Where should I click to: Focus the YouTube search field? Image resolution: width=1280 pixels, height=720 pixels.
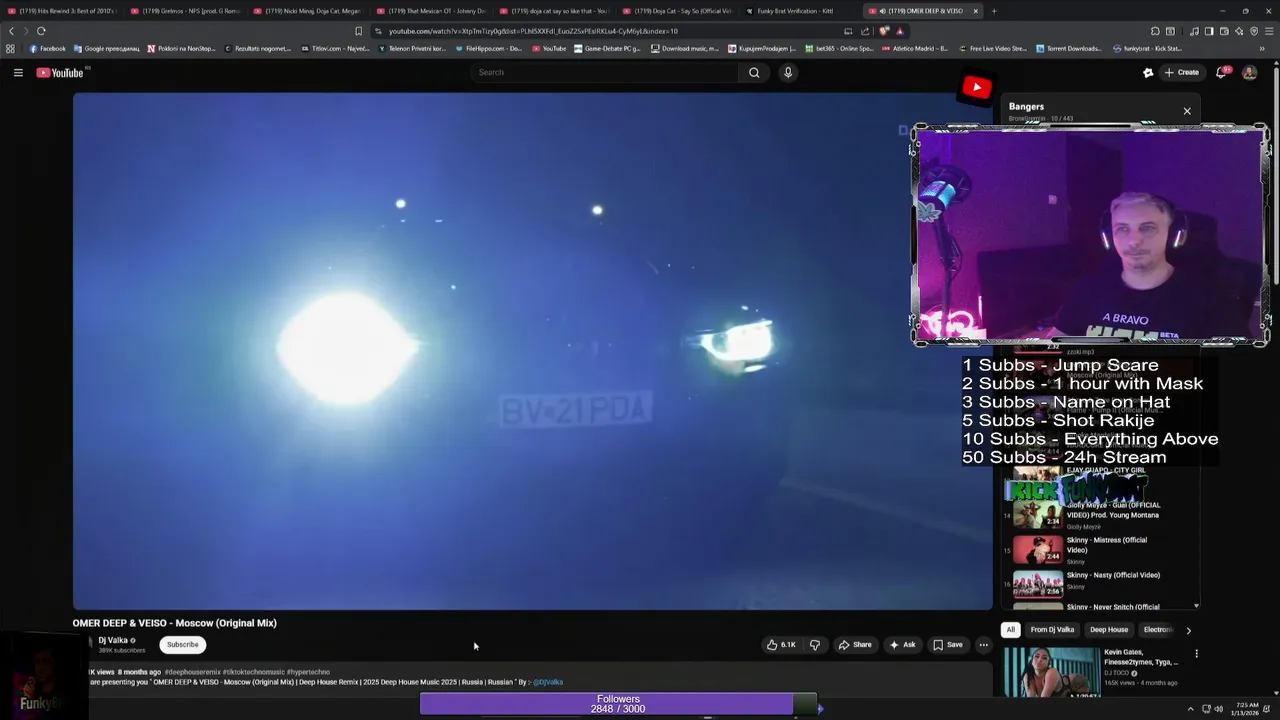click(605, 72)
